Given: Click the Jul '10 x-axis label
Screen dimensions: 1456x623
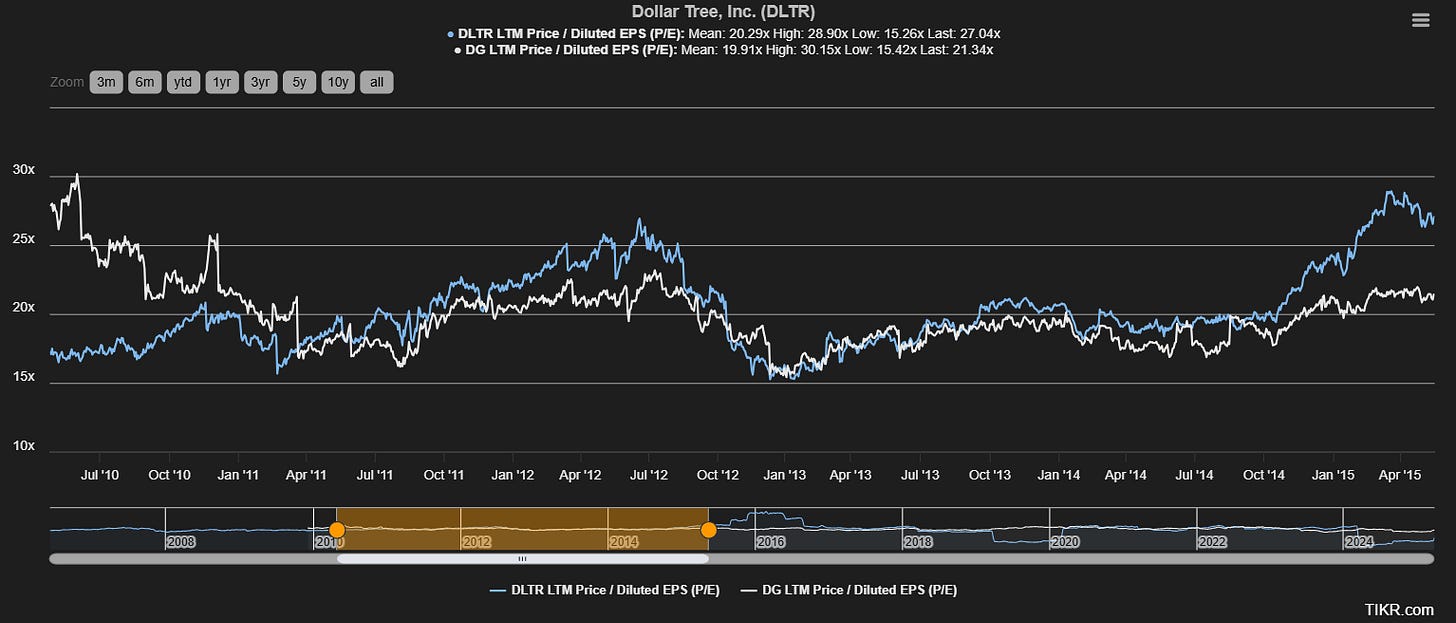Looking at the screenshot, I should (99, 475).
